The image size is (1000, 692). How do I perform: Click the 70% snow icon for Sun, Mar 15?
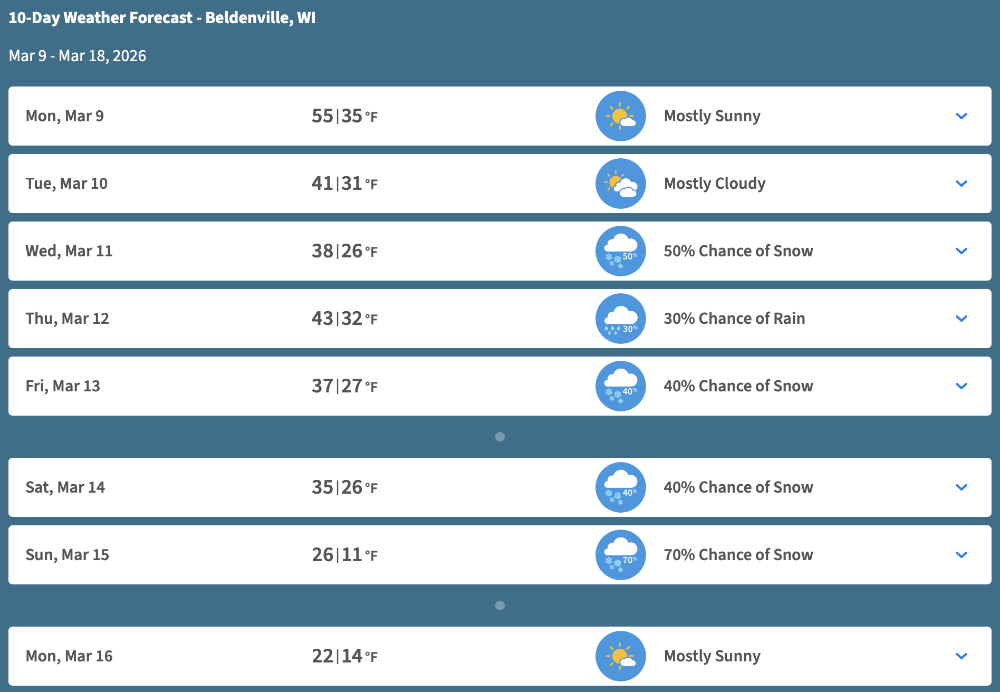tap(620, 555)
